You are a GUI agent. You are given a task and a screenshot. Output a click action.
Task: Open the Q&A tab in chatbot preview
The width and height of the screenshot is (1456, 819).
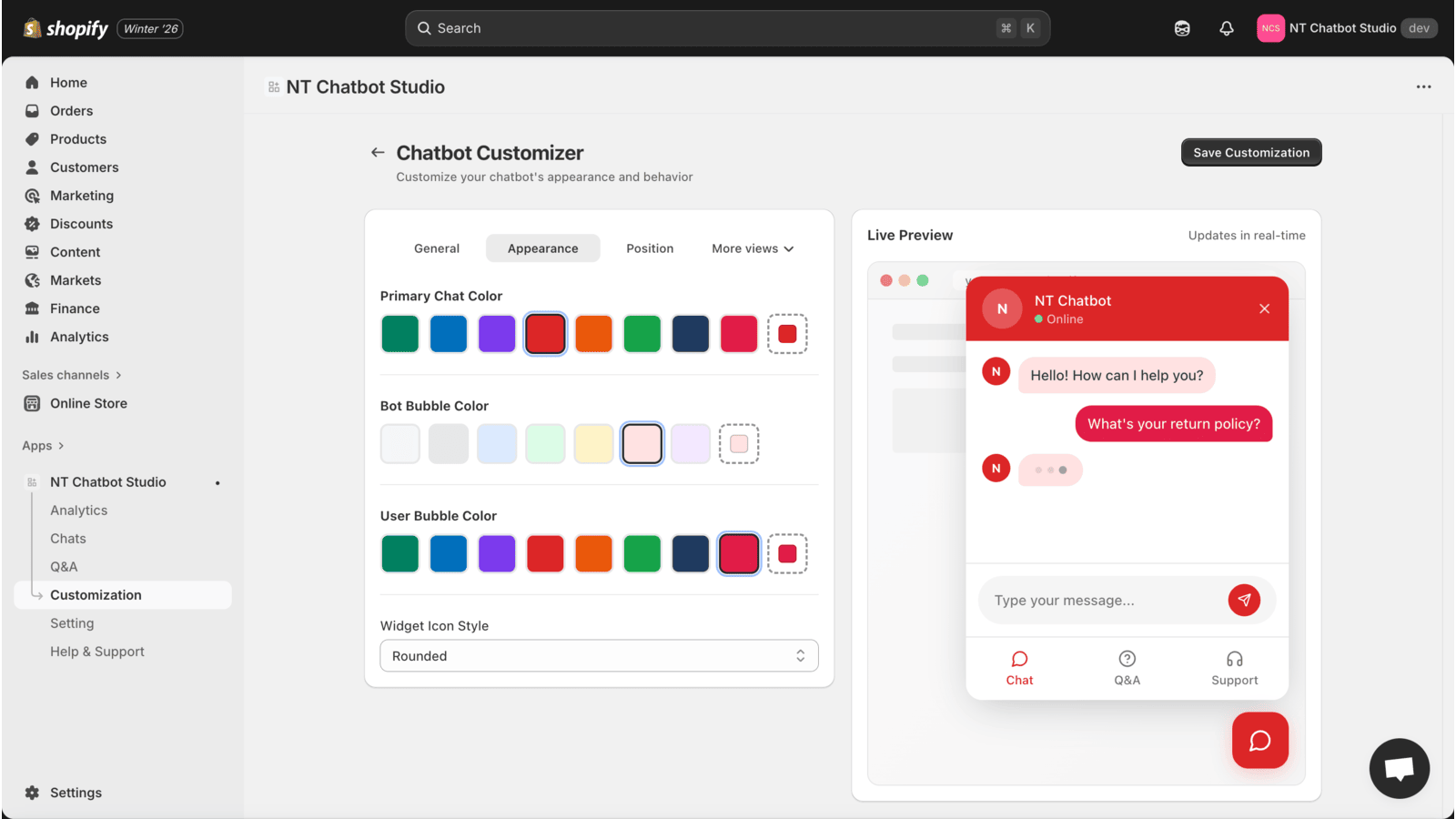tap(1127, 667)
